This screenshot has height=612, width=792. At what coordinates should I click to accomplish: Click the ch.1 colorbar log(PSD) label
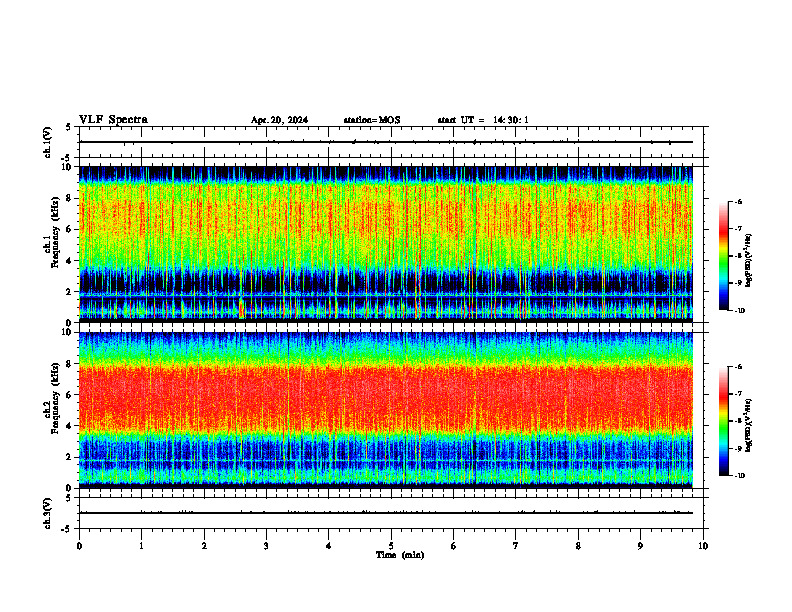tap(749, 261)
